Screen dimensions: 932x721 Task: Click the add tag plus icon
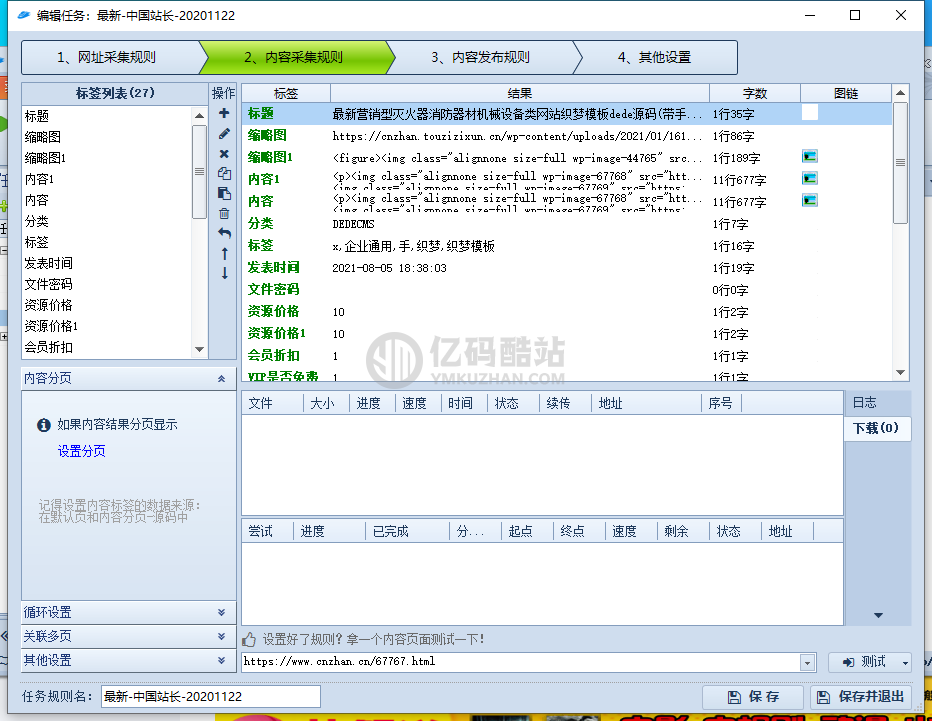point(224,113)
